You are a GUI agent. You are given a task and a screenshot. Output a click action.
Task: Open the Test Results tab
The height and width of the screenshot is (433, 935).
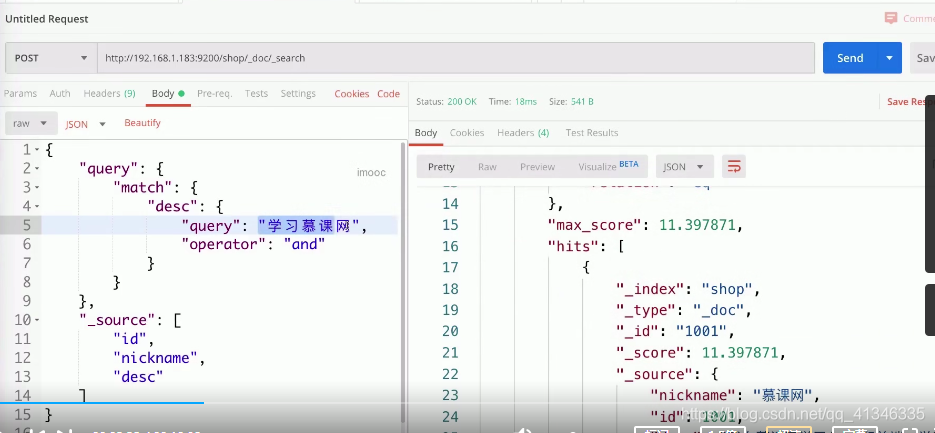click(x=592, y=133)
